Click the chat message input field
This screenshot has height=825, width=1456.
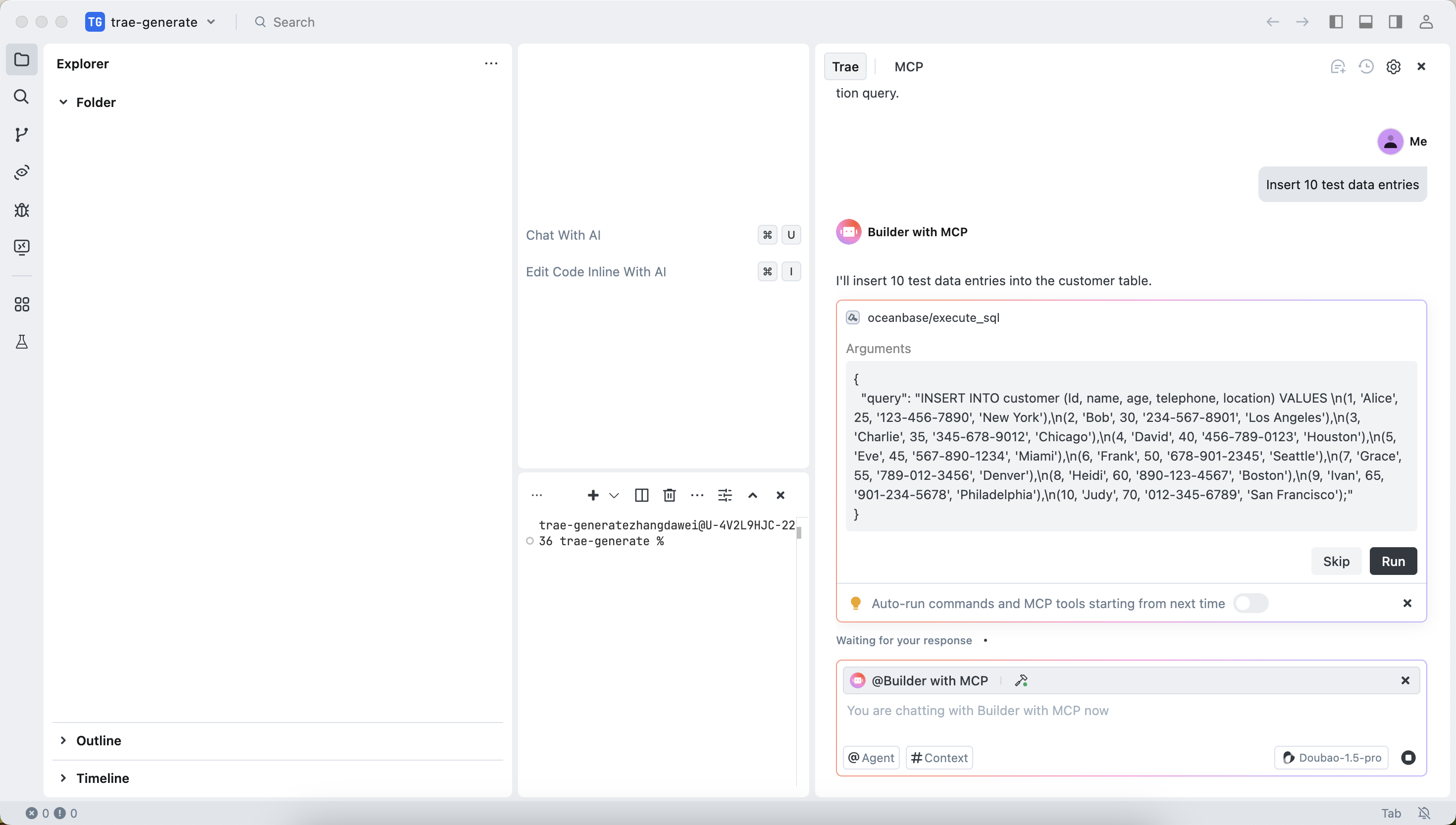[1130, 711]
